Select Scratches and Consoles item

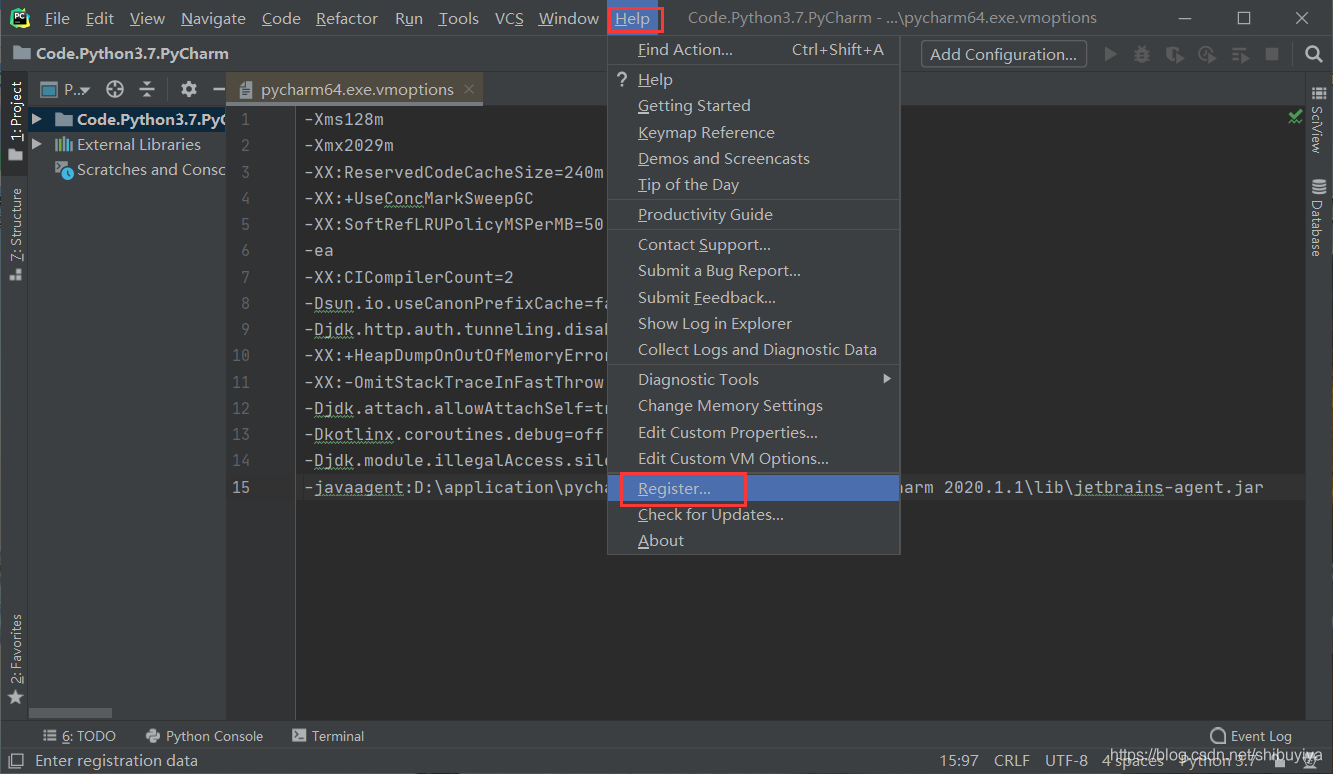(x=141, y=170)
